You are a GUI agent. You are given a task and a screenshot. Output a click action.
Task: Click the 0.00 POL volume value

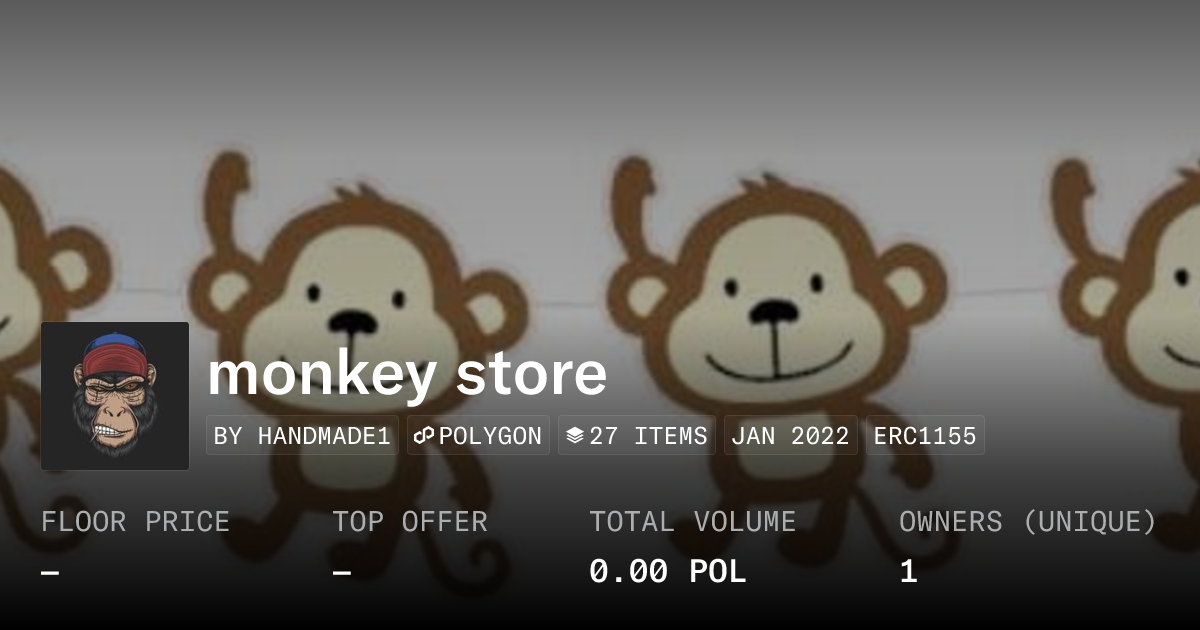point(668,572)
